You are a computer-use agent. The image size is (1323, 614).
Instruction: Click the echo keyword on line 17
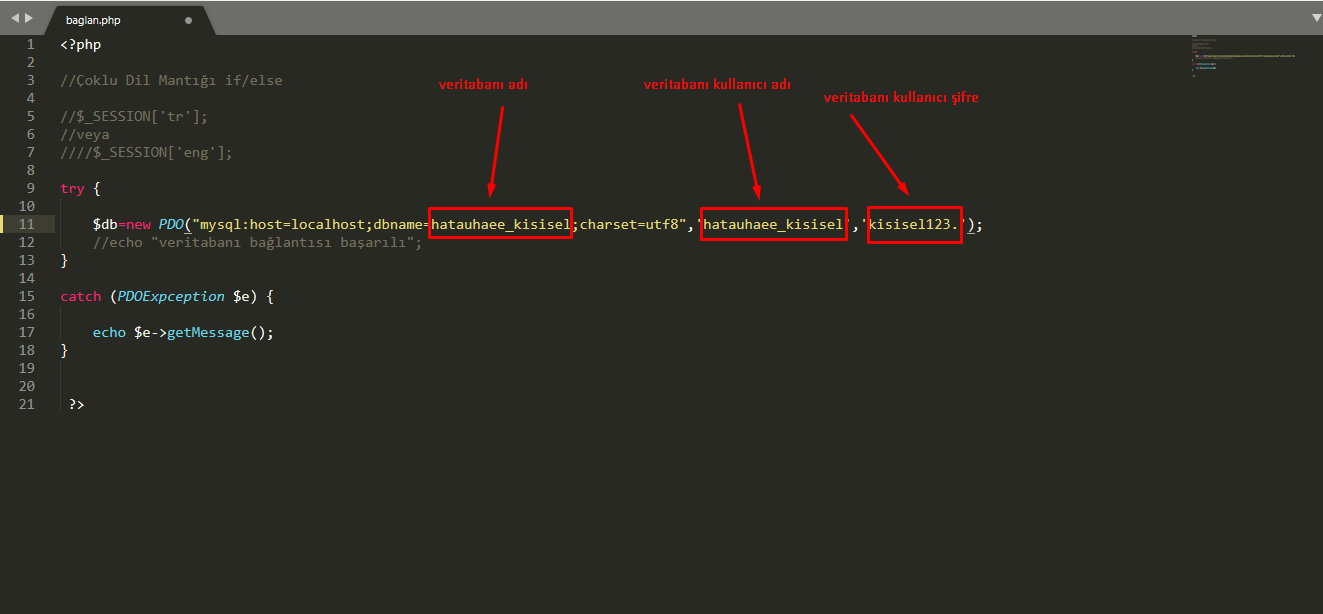coord(109,332)
